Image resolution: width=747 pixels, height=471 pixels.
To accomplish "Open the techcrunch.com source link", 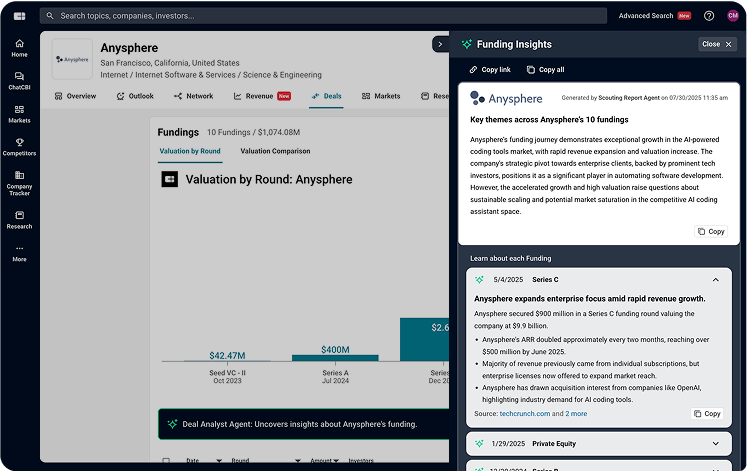I will click(524, 413).
